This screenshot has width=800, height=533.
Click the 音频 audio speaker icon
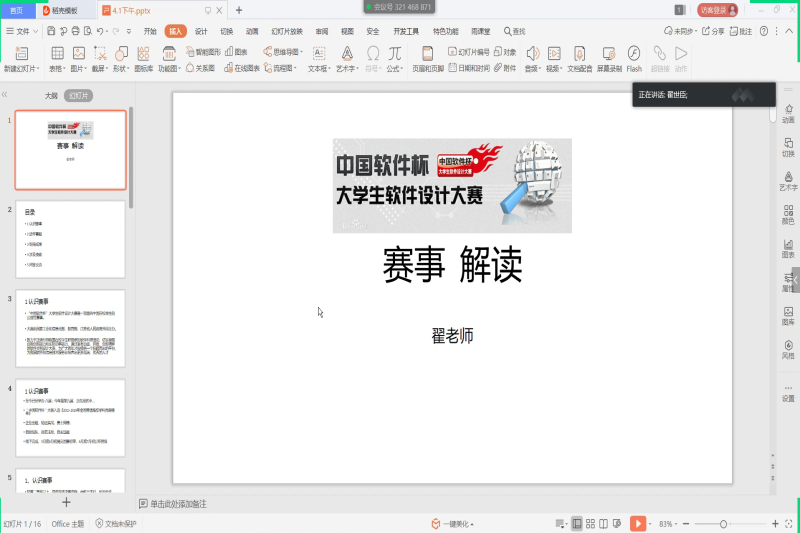tap(532, 54)
